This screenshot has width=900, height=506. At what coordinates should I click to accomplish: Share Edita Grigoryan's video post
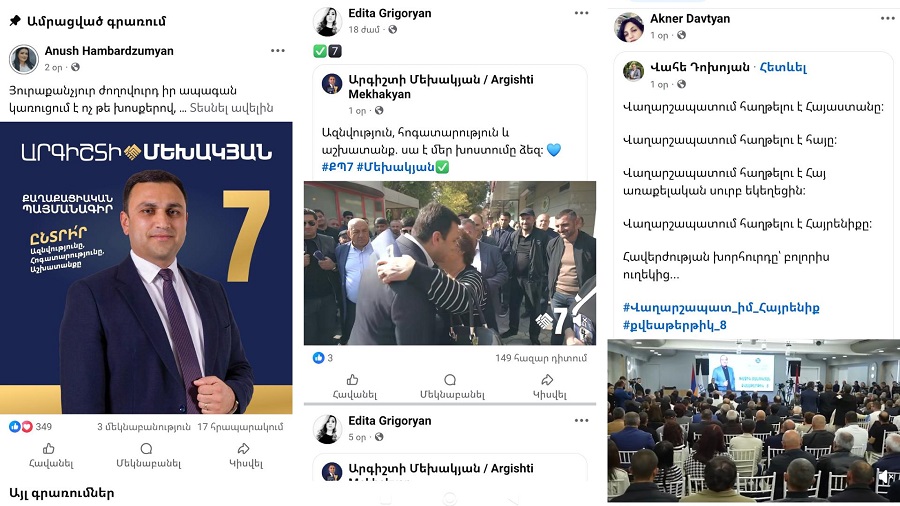tap(549, 386)
